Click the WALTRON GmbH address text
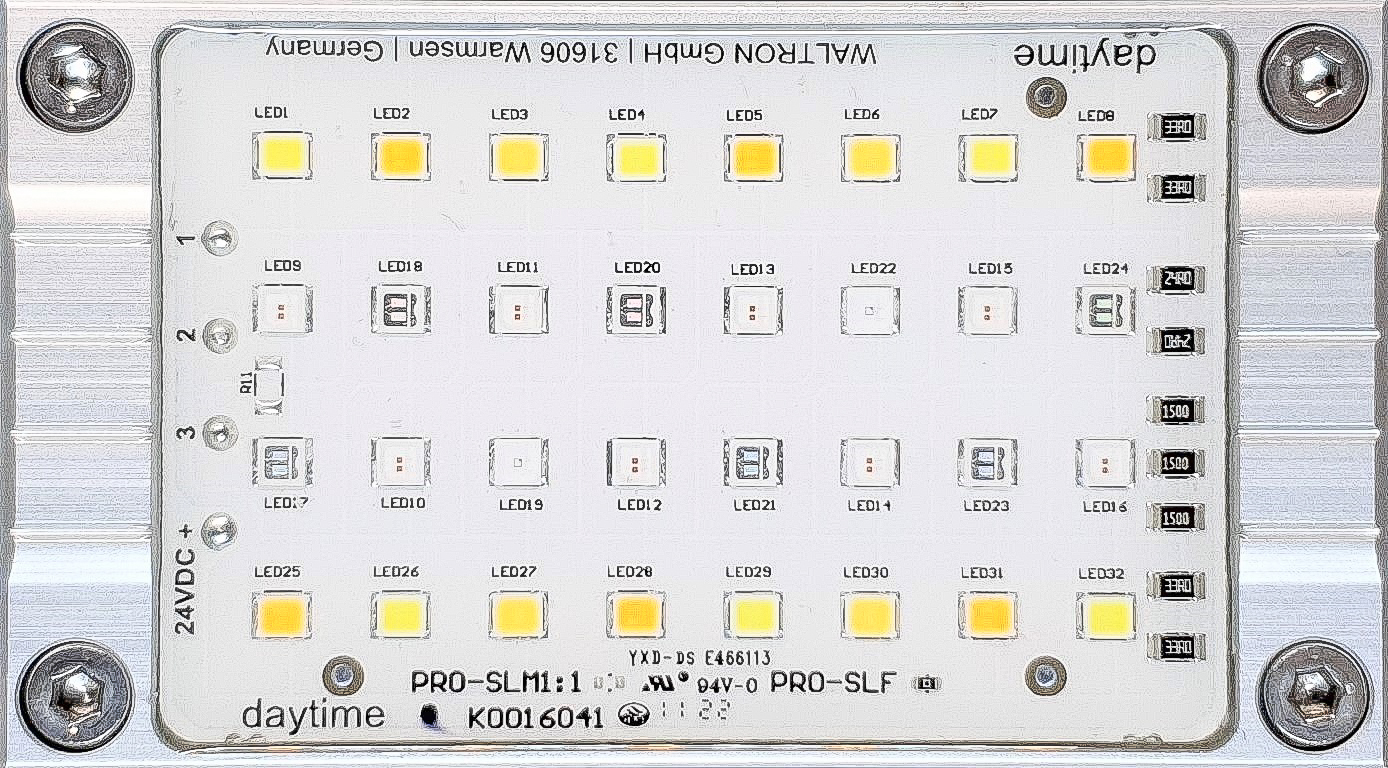The width and height of the screenshot is (1388, 768). [571, 53]
